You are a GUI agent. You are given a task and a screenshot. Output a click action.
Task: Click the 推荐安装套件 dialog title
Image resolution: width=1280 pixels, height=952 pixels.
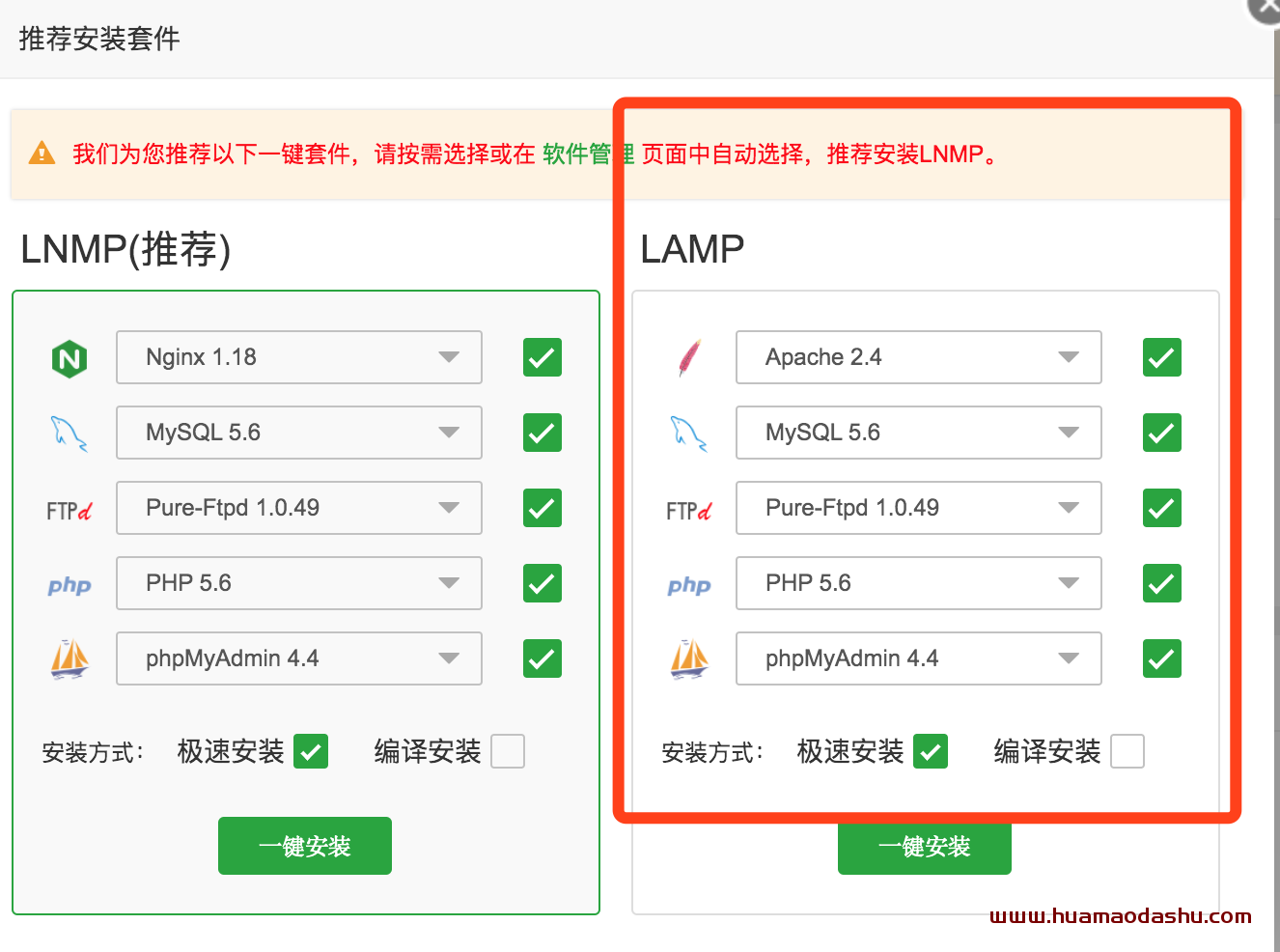[99, 39]
